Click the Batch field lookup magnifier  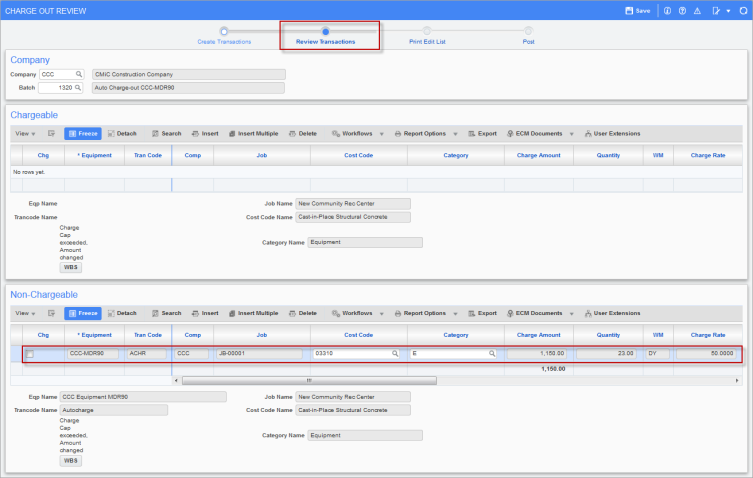(78, 88)
